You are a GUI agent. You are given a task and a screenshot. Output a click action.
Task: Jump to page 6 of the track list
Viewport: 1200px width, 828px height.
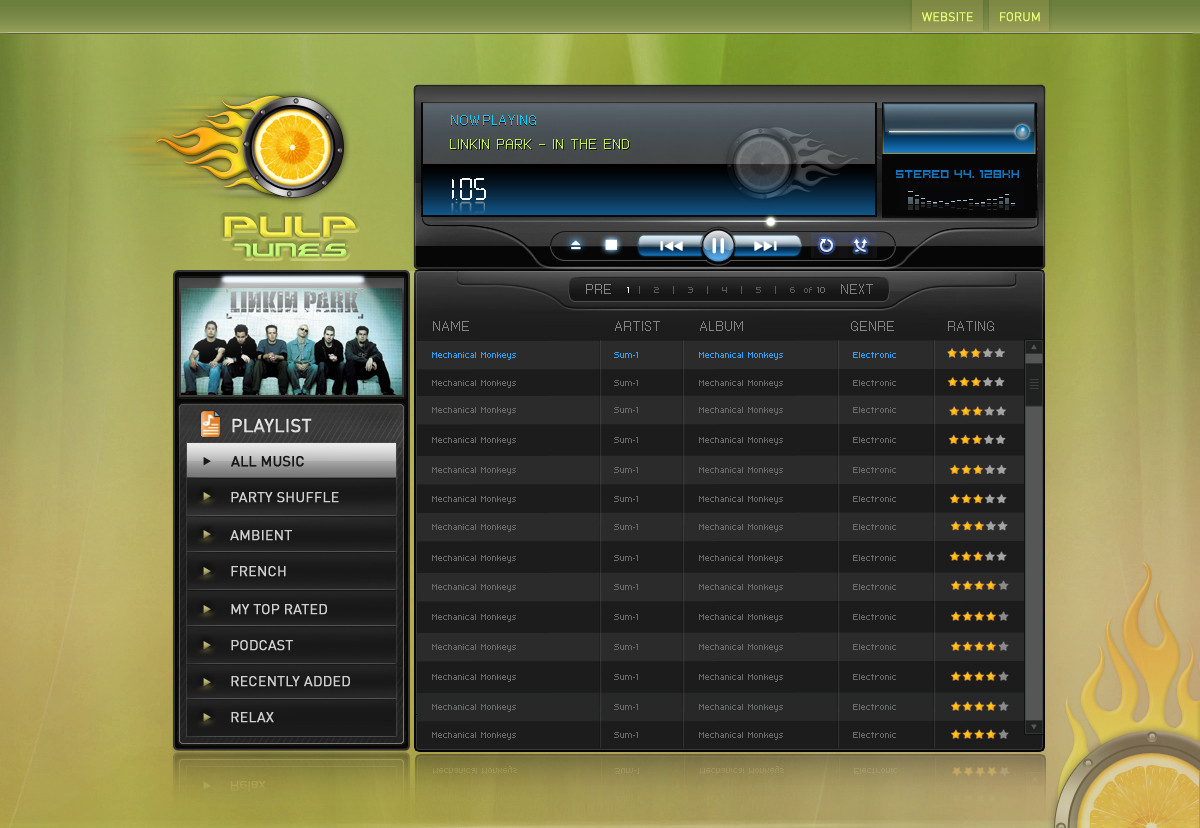coord(792,290)
